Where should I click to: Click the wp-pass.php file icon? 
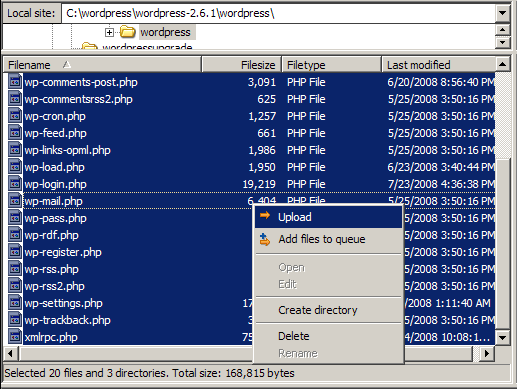pyautogui.click(x=15, y=218)
